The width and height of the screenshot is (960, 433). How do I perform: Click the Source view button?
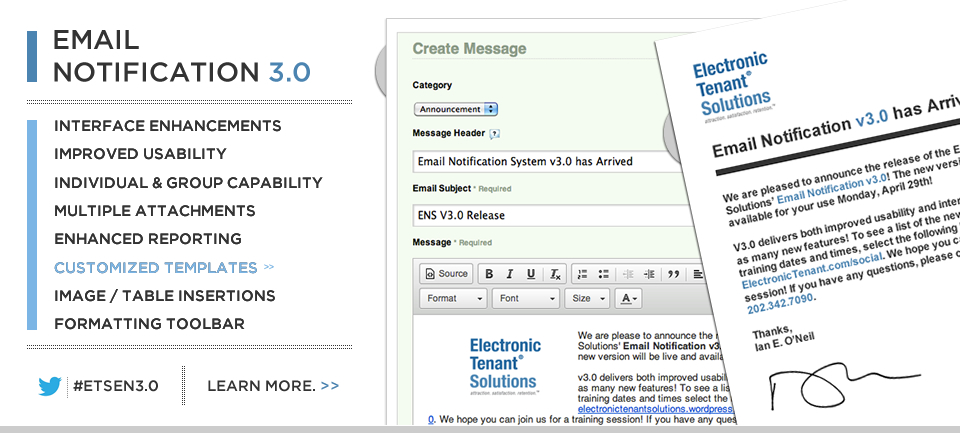point(446,274)
